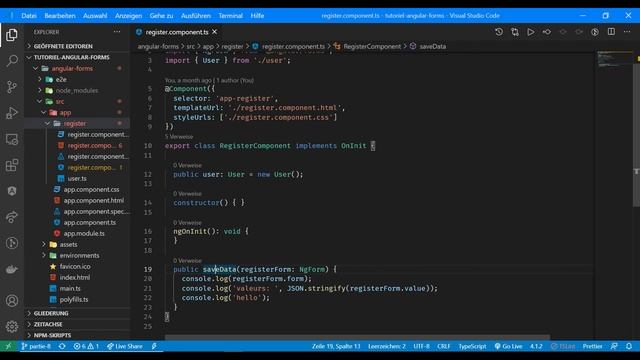Screen dimensions: 640x360
Task: Expand the assets folder
Action: point(77,244)
